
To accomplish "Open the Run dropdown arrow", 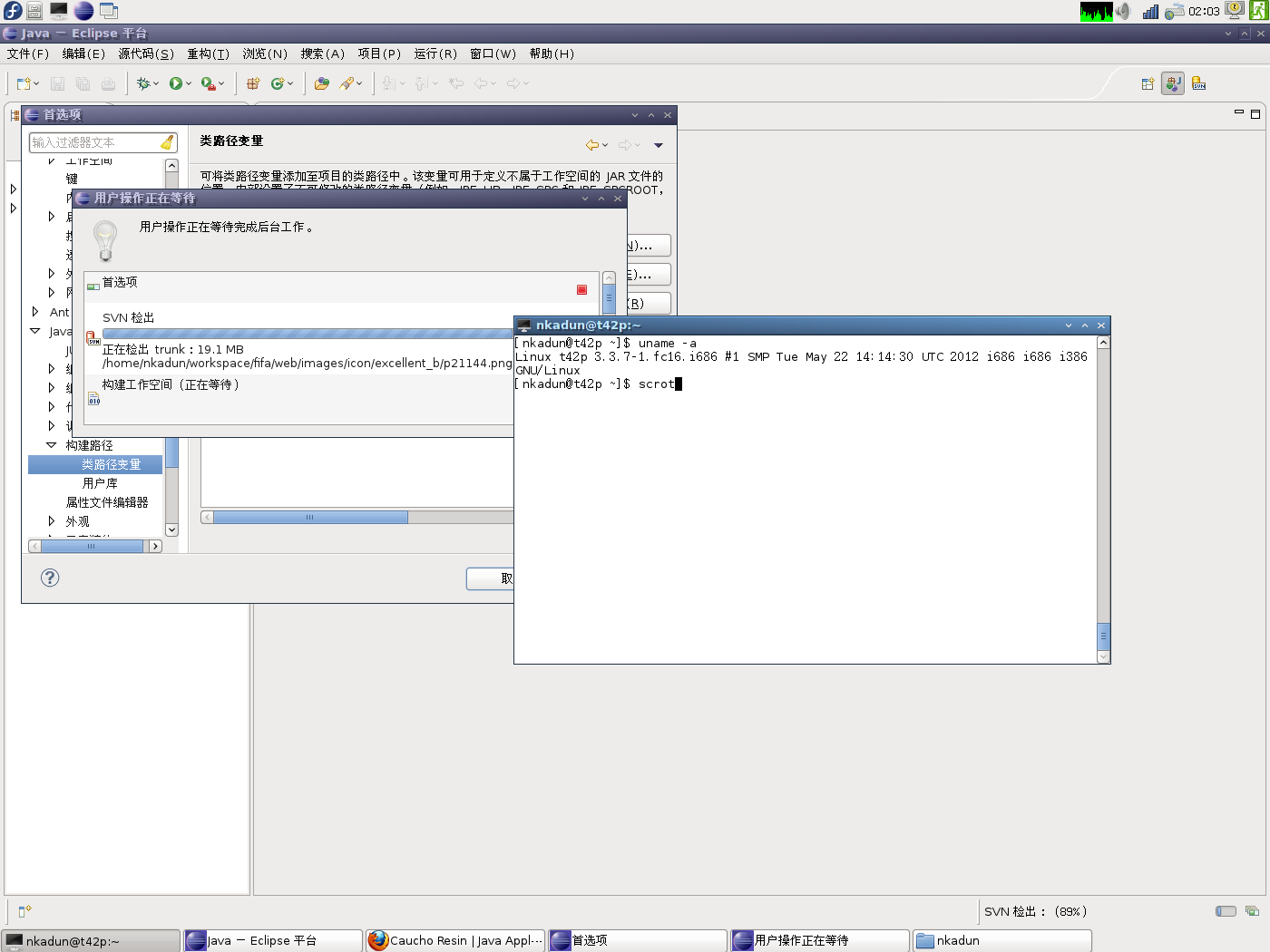I will coord(189,83).
